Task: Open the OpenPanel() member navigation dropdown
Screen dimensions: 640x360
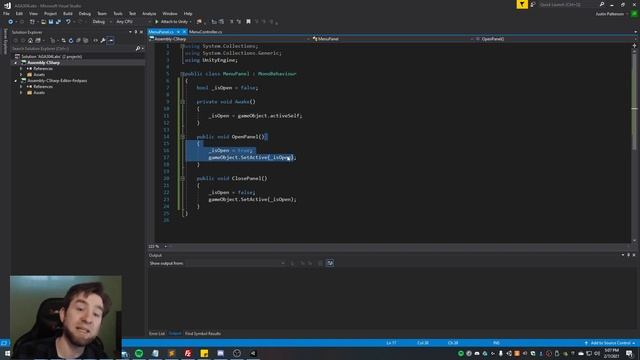Action: point(554,39)
